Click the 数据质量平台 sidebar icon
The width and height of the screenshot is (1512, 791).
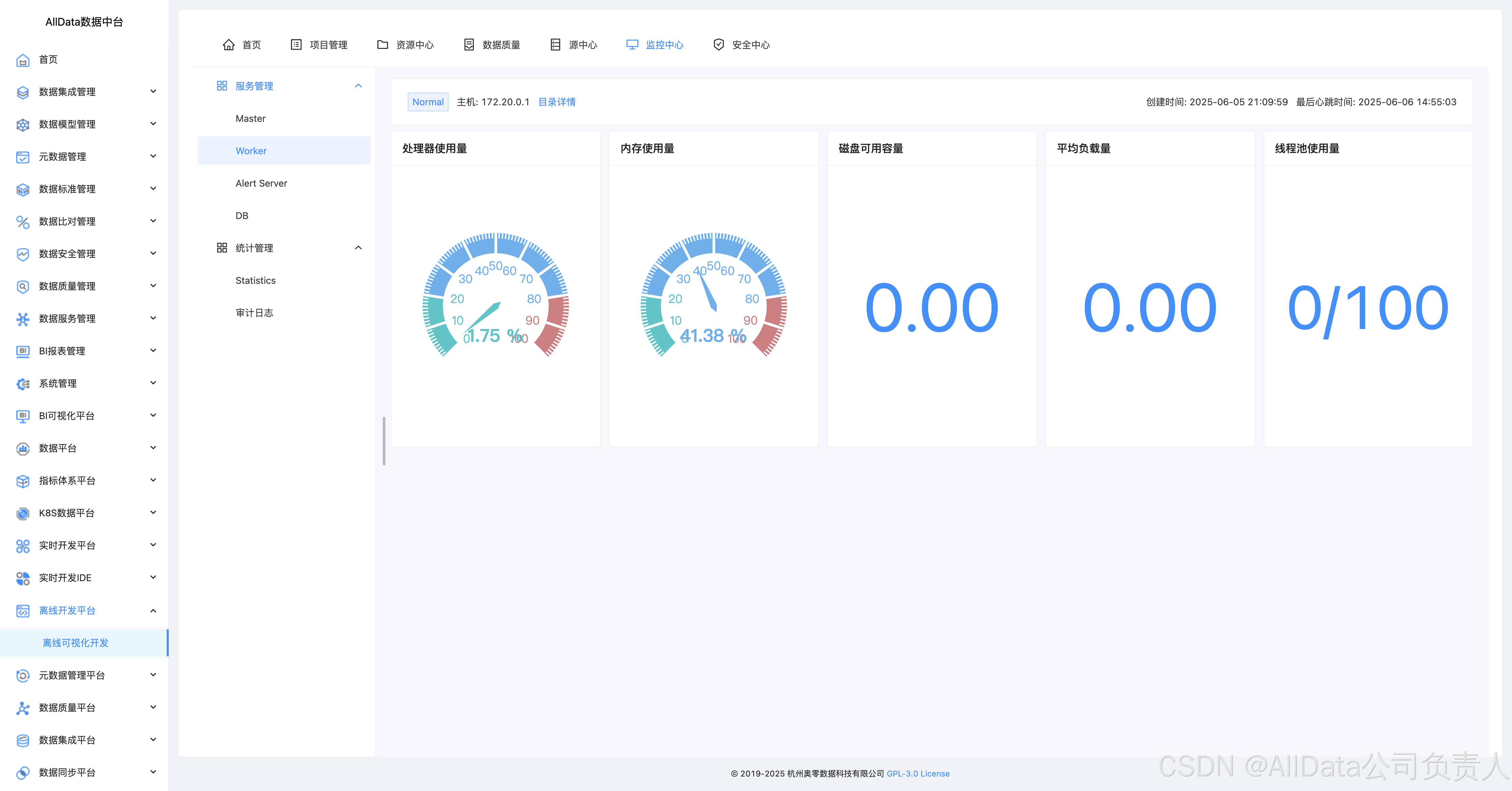[22, 708]
